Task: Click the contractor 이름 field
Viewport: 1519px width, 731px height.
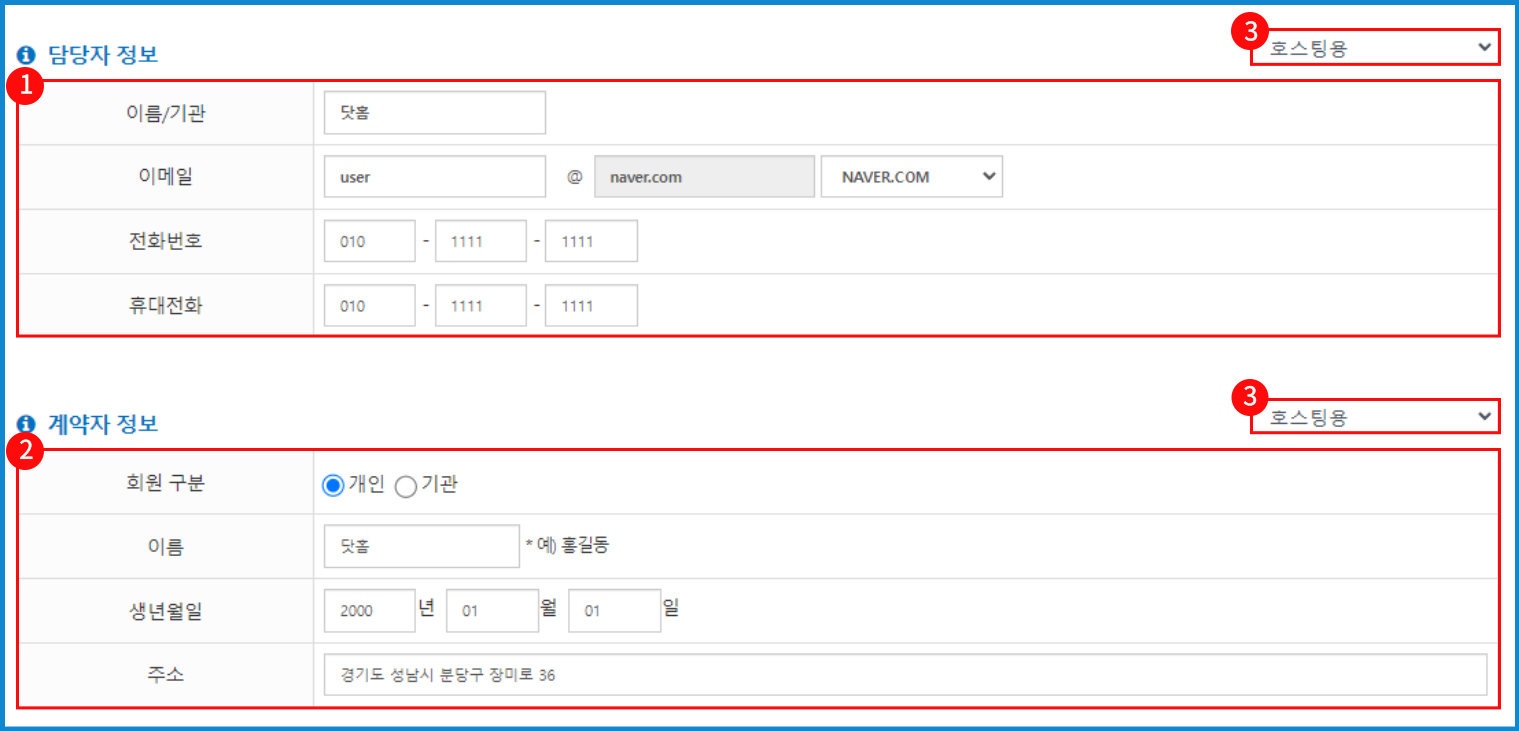Action: click(421, 547)
